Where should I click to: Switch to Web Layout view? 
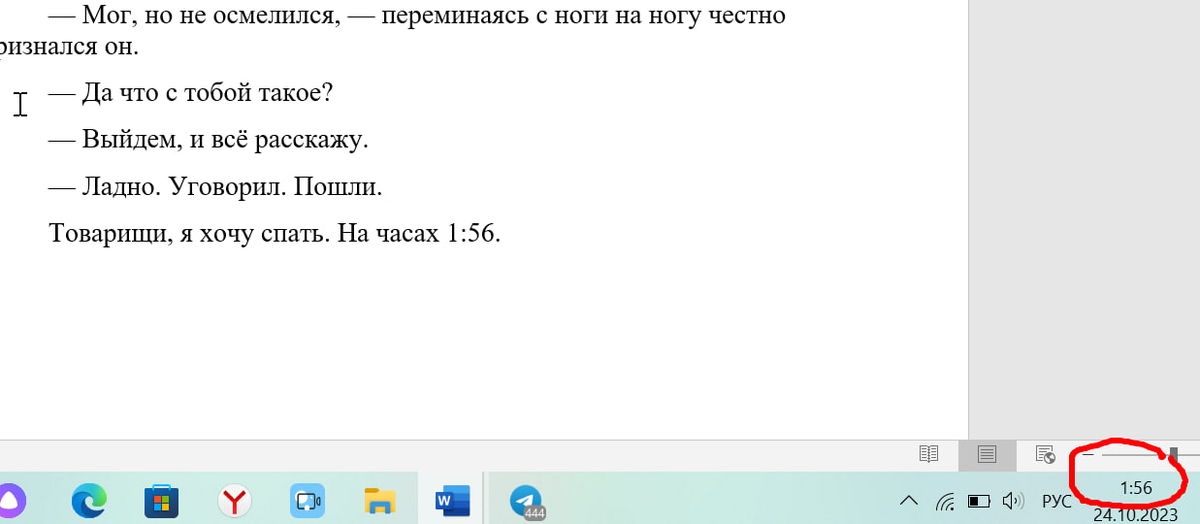coord(1046,455)
